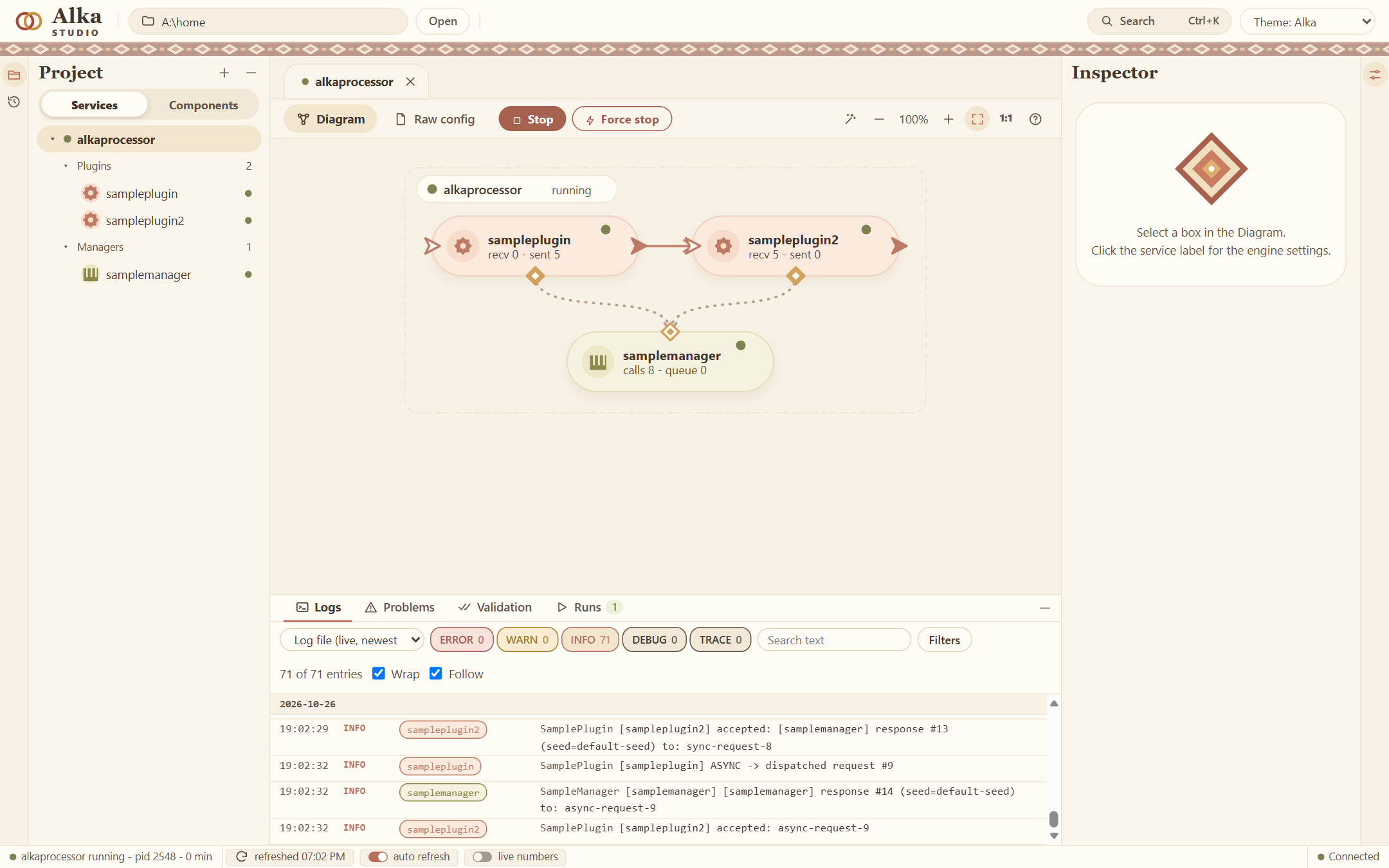
Task: Click the add plus icon in Project panel
Action: click(x=224, y=73)
